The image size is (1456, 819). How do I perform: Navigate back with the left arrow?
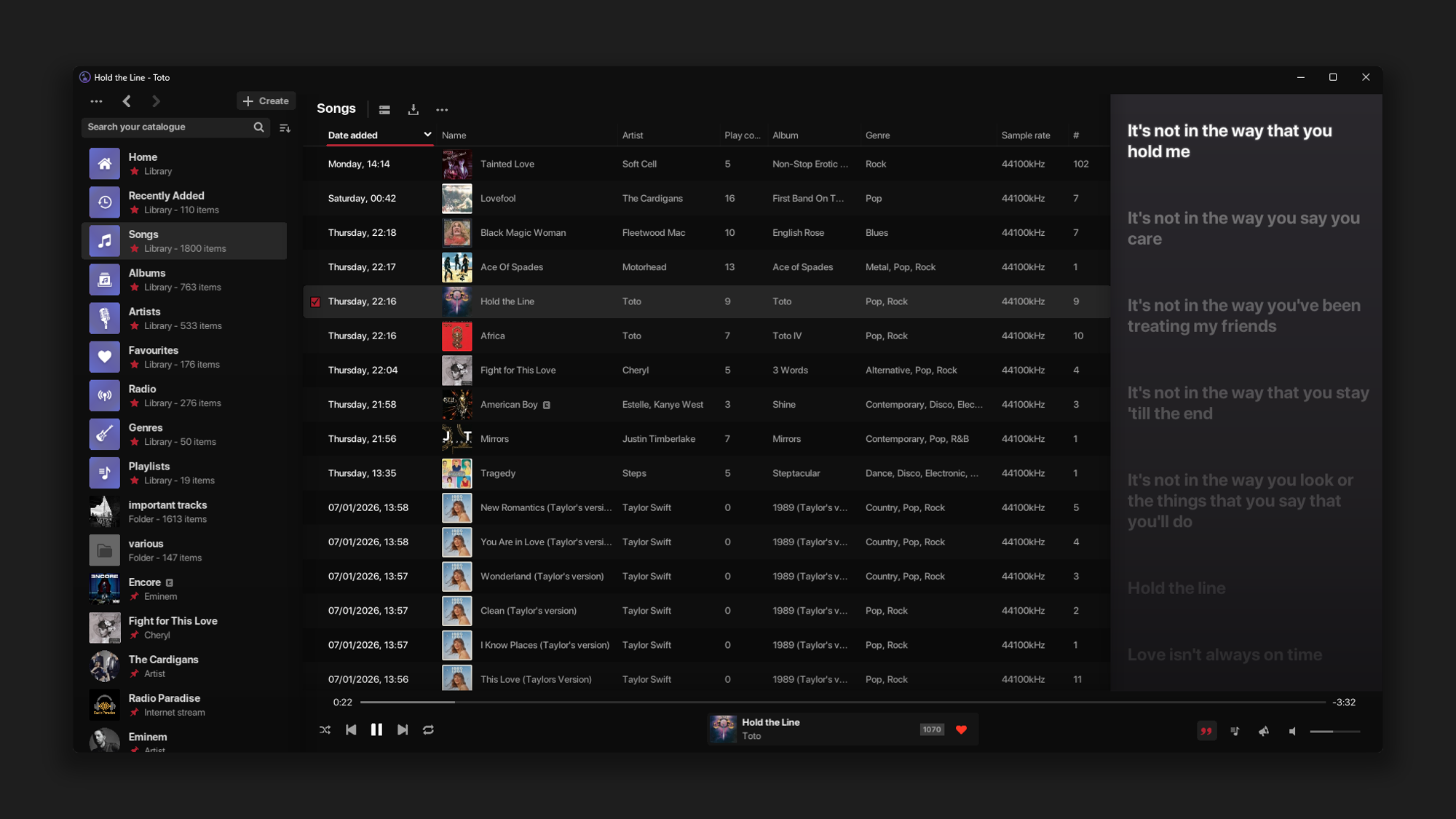pyautogui.click(x=127, y=101)
